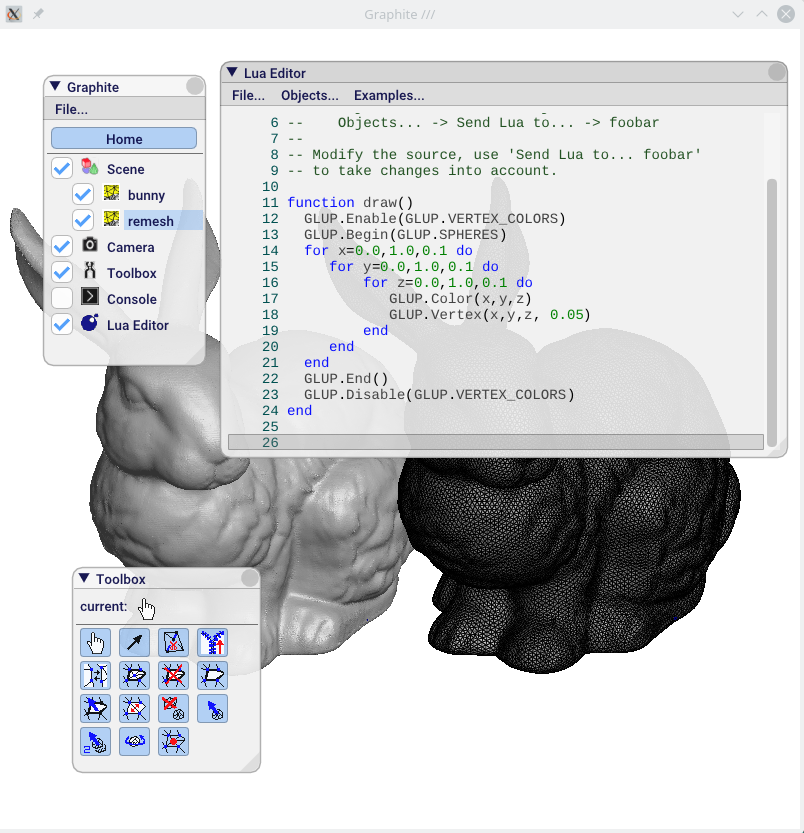Collapse the Graphite panel with its triangle
This screenshot has height=833, width=804.
click(x=54, y=86)
